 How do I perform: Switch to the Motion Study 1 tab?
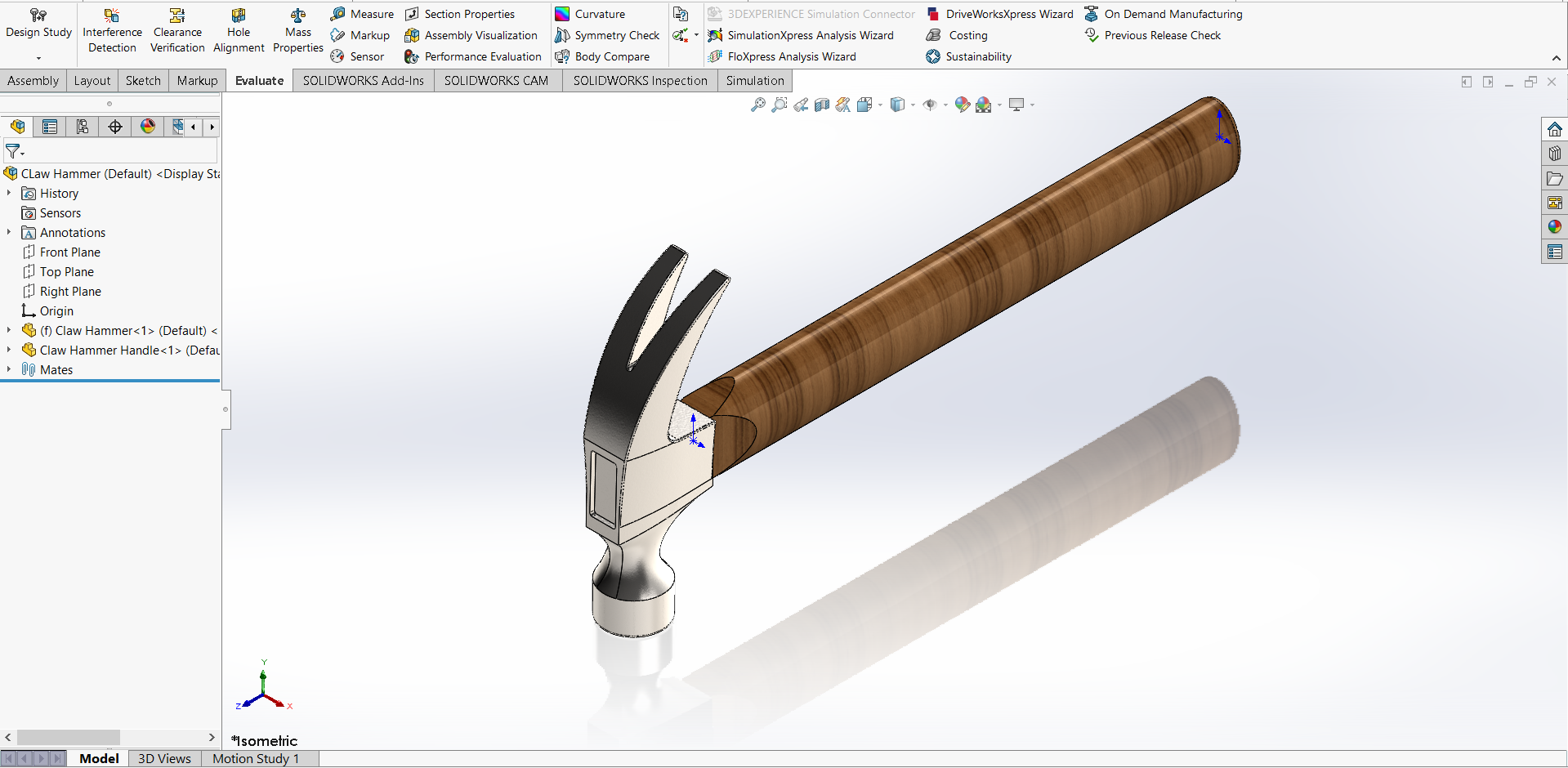click(x=256, y=758)
